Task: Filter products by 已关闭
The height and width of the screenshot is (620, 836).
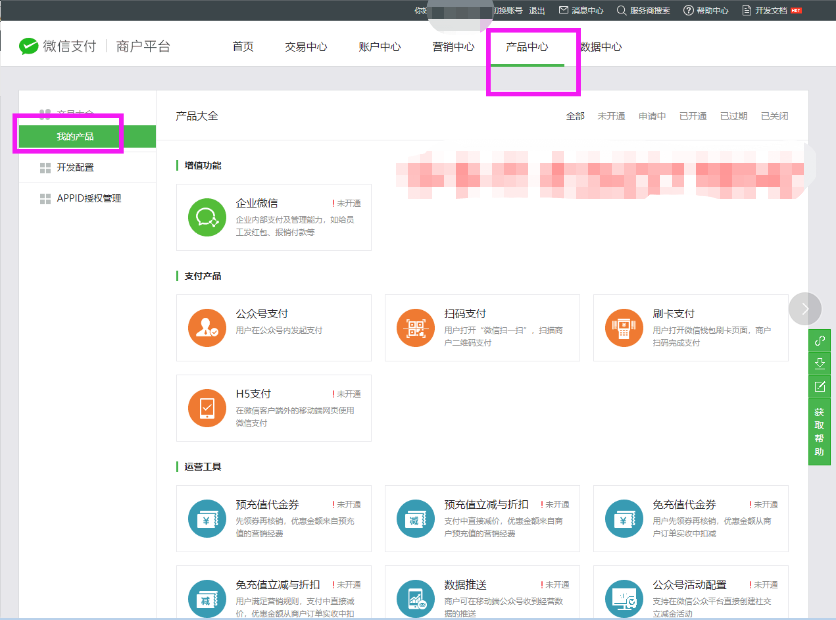Action: point(775,116)
